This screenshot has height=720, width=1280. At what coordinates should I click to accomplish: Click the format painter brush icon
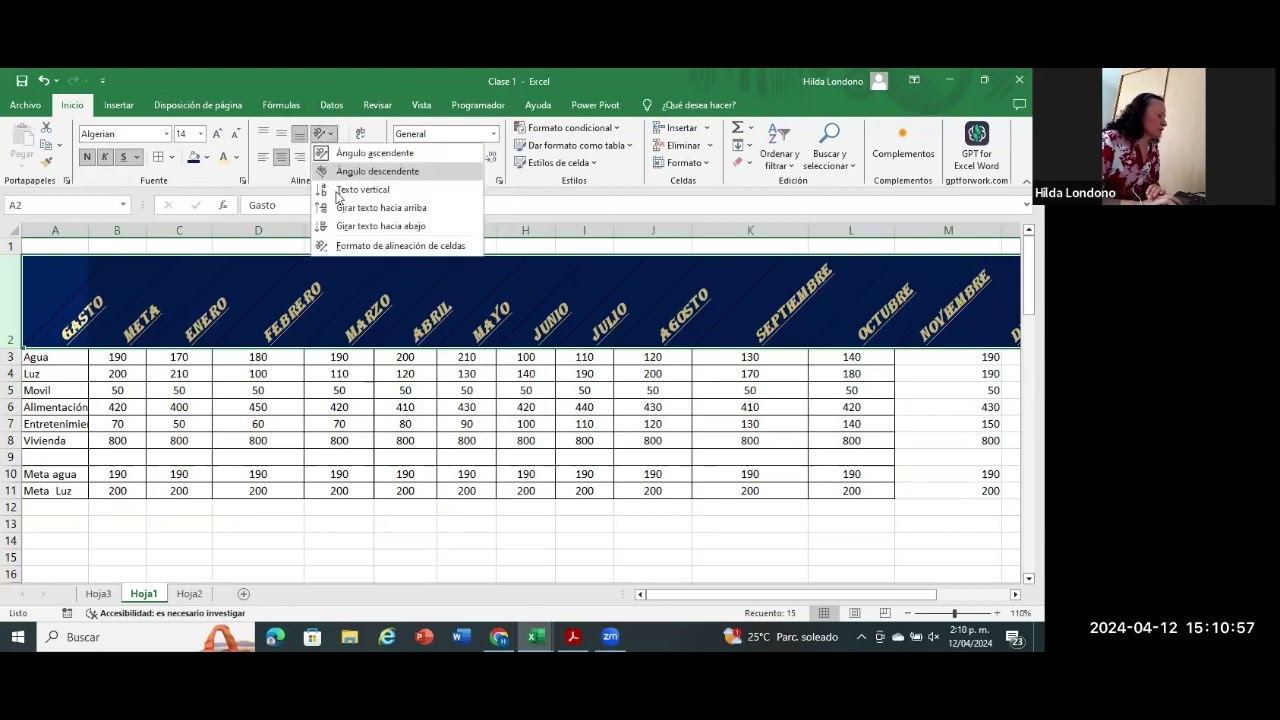point(46,162)
